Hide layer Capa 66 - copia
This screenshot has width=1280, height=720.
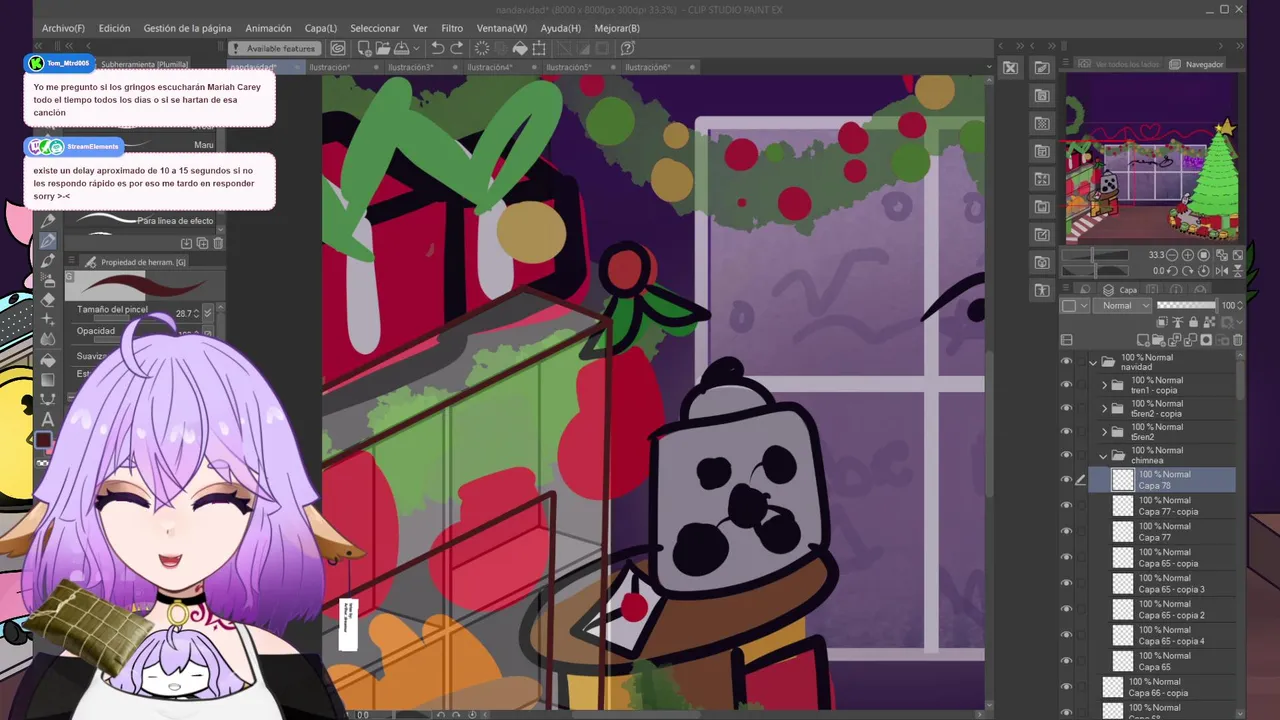pos(1066,687)
